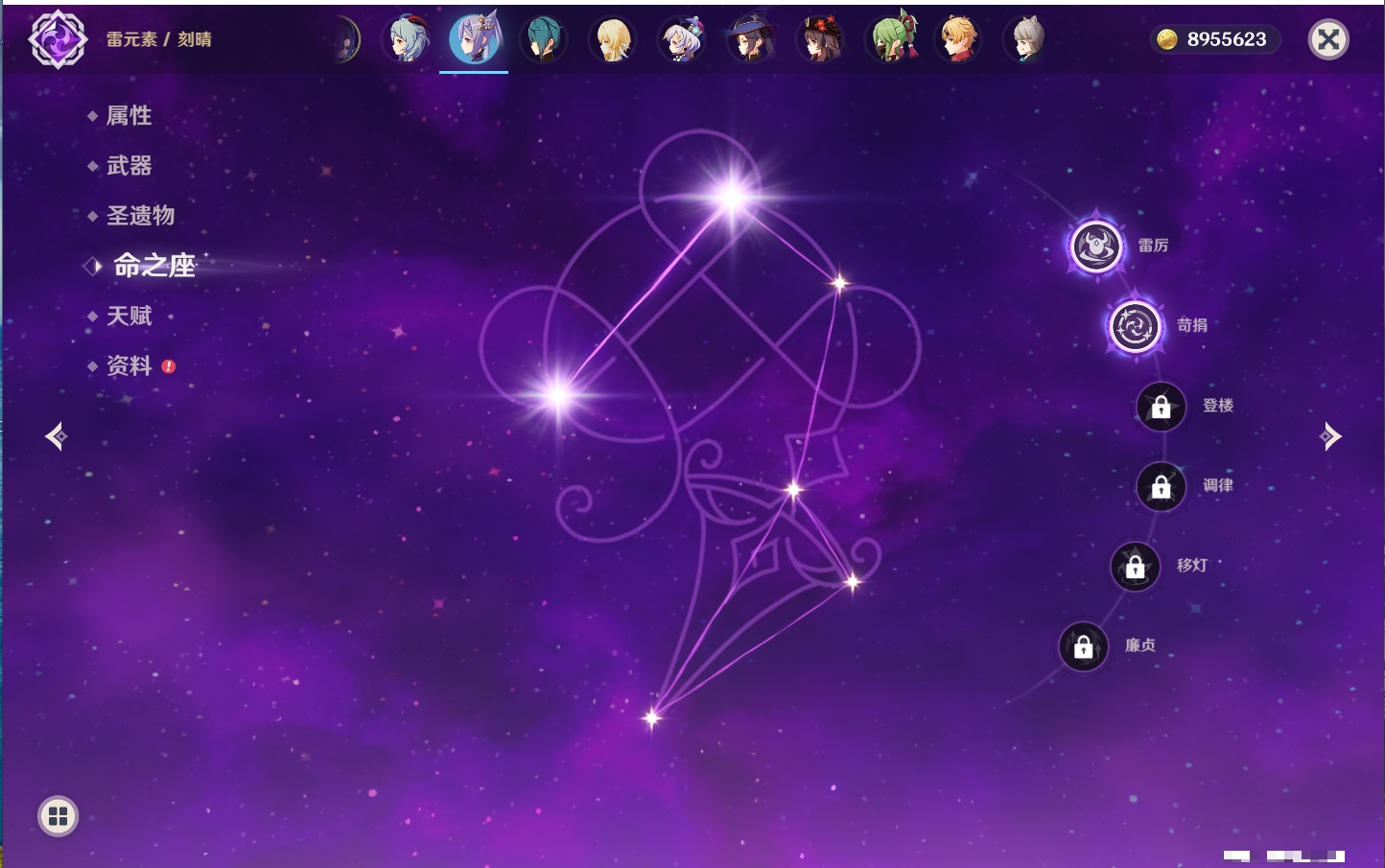Open the 武器 weapon tab

click(129, 166)
